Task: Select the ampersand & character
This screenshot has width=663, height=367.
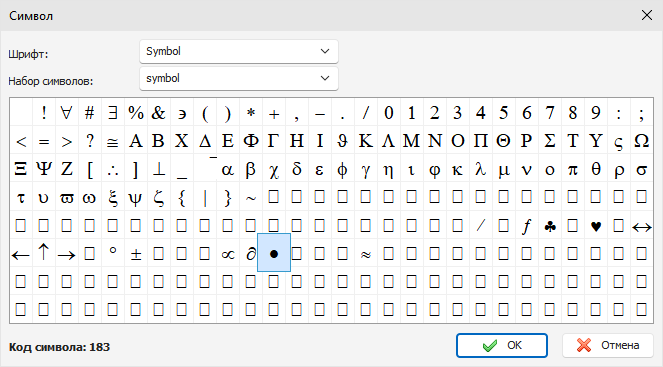Action: (x=159, y=113)
